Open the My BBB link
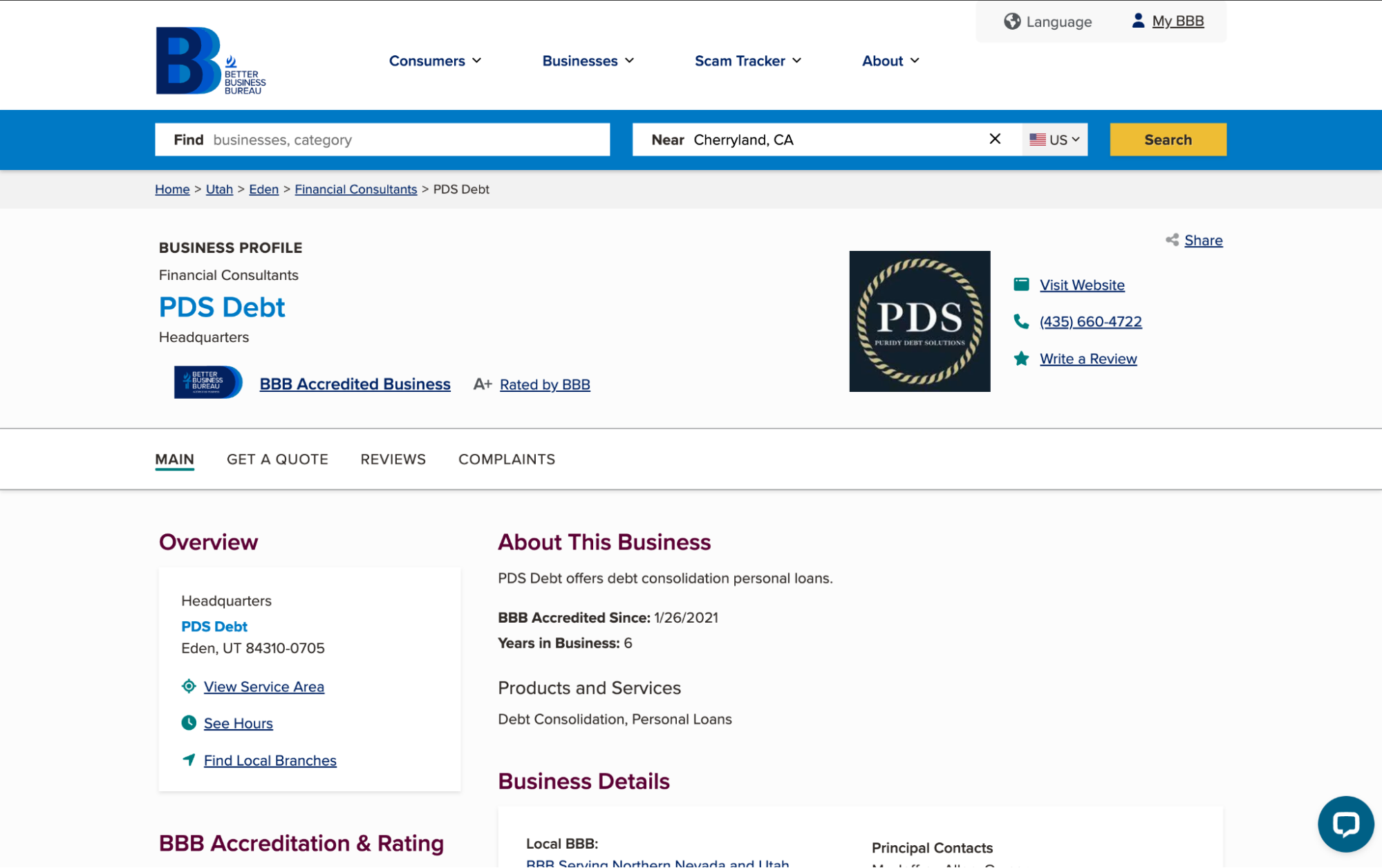This screenshot has width=1382, height=868. point(1177,21)
